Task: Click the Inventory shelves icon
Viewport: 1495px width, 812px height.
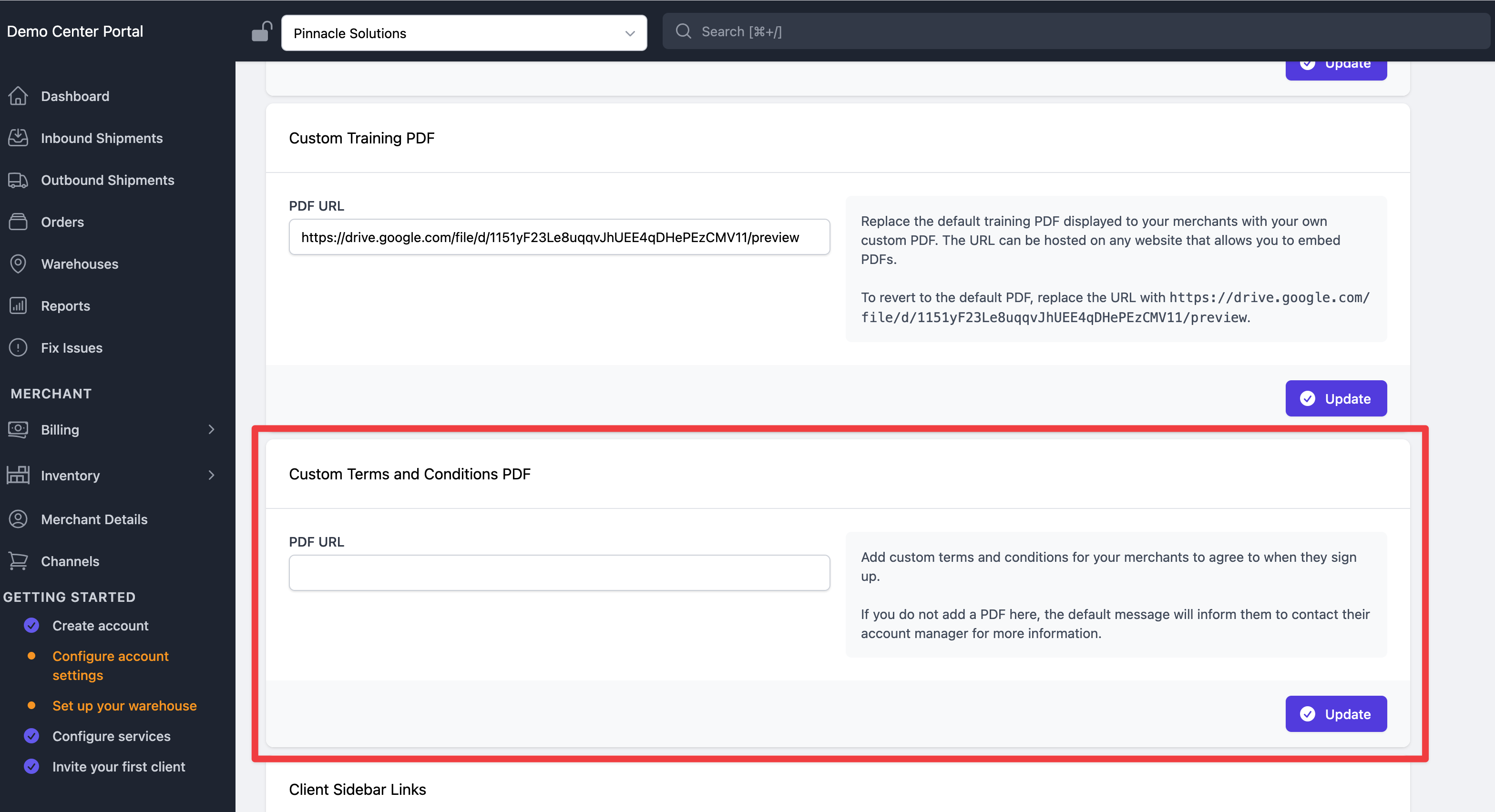Action: [x=18, y=475]
